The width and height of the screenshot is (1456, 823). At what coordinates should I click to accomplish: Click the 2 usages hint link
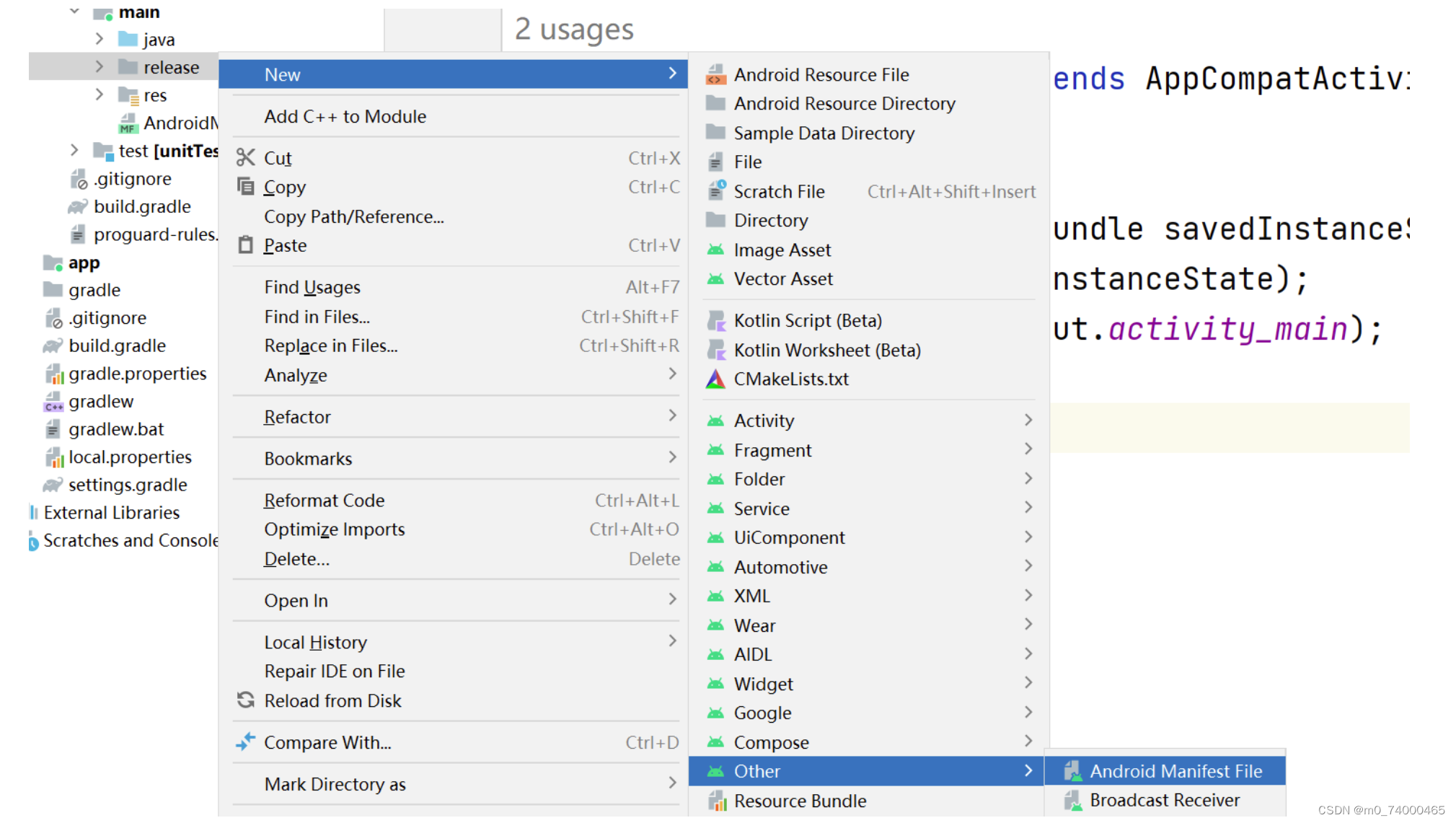pos(574,30)
